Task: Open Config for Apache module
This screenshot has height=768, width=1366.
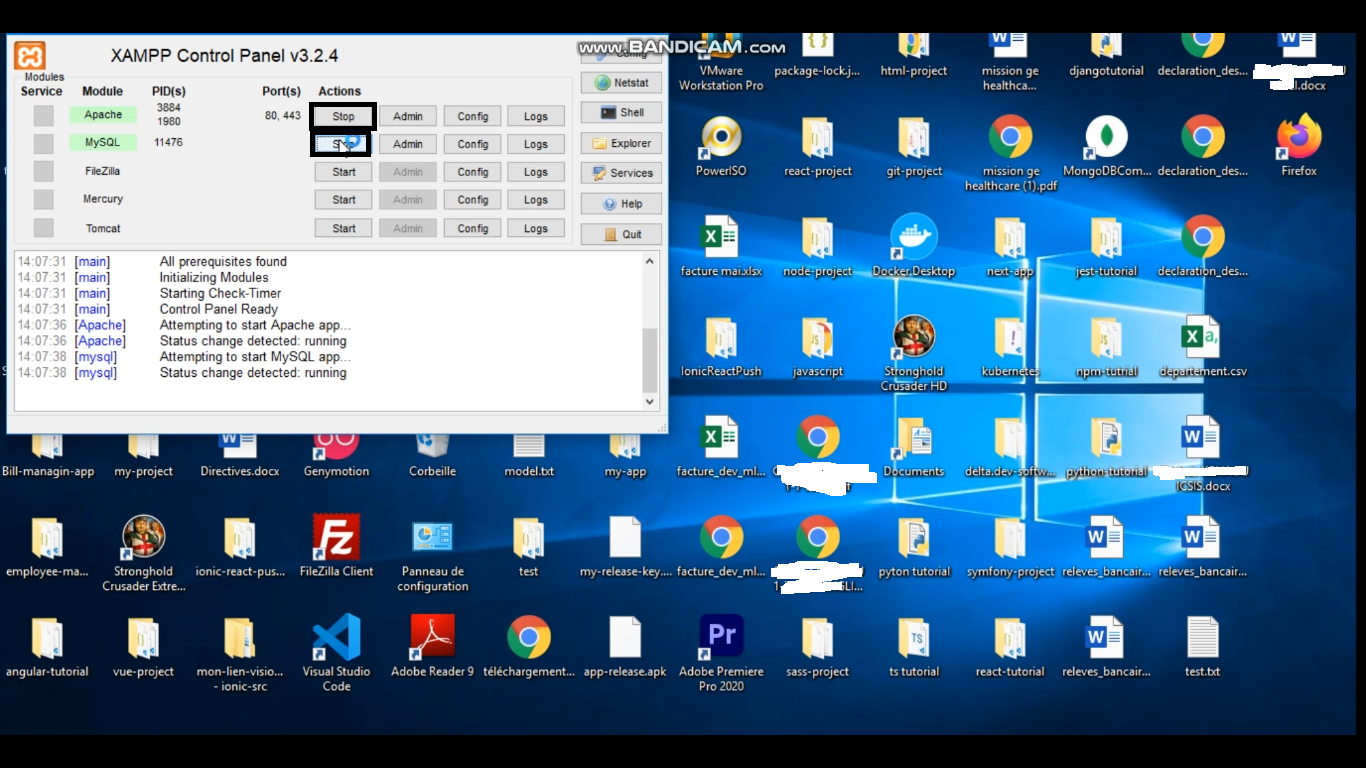Action: click(x=473, y=116)
